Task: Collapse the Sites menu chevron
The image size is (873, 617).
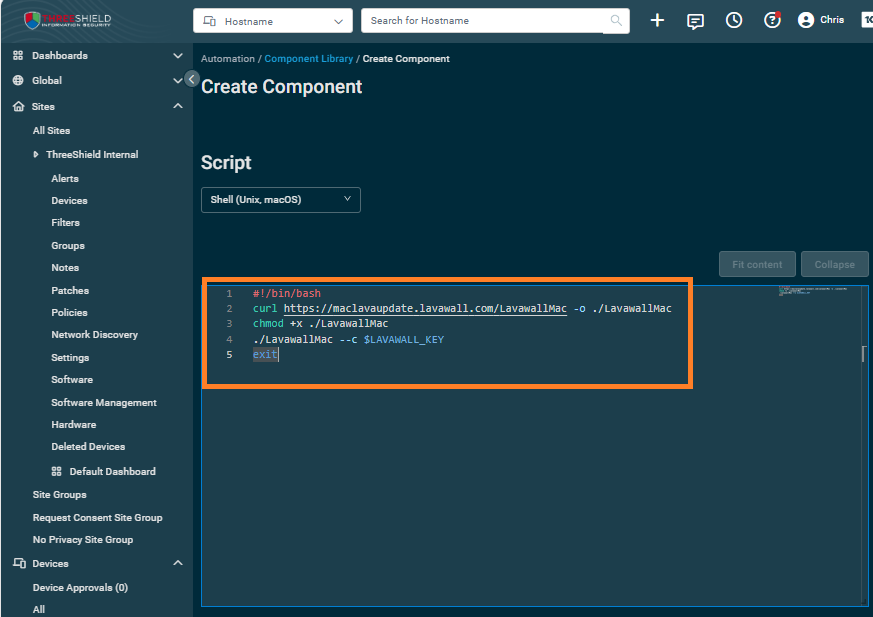Action: tap(178, 106)
